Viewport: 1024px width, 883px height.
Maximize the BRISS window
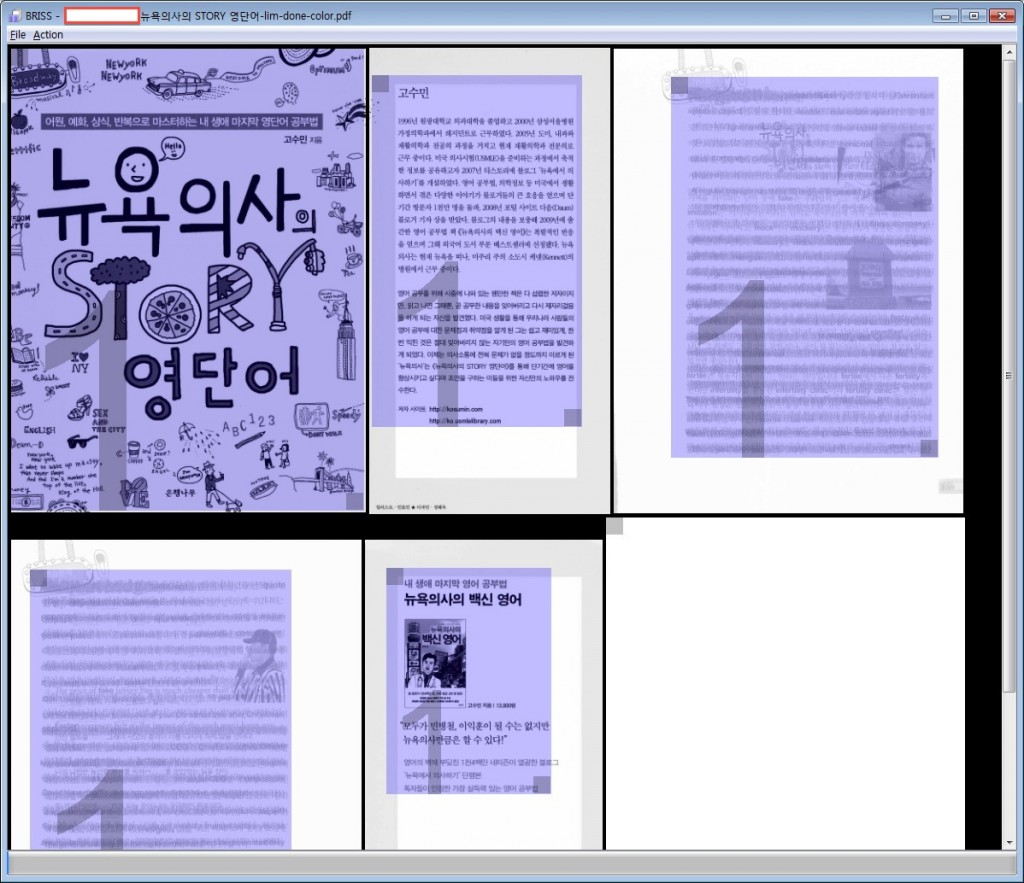point(974,16)
